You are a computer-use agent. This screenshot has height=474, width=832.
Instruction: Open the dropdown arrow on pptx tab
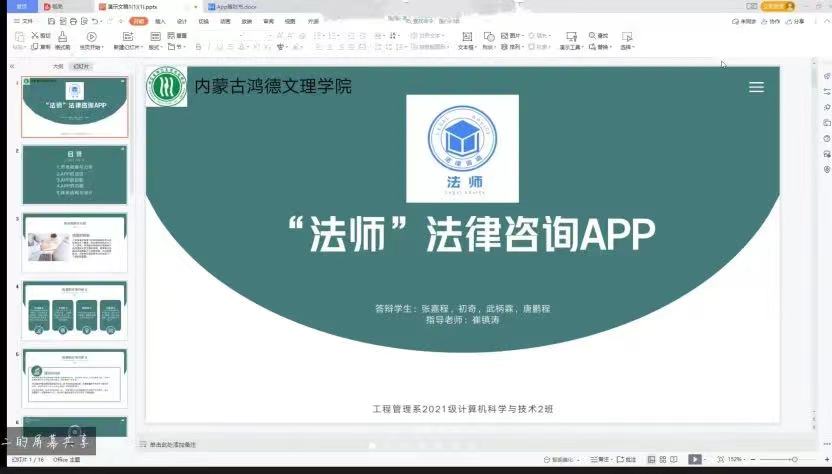[195, 7]
